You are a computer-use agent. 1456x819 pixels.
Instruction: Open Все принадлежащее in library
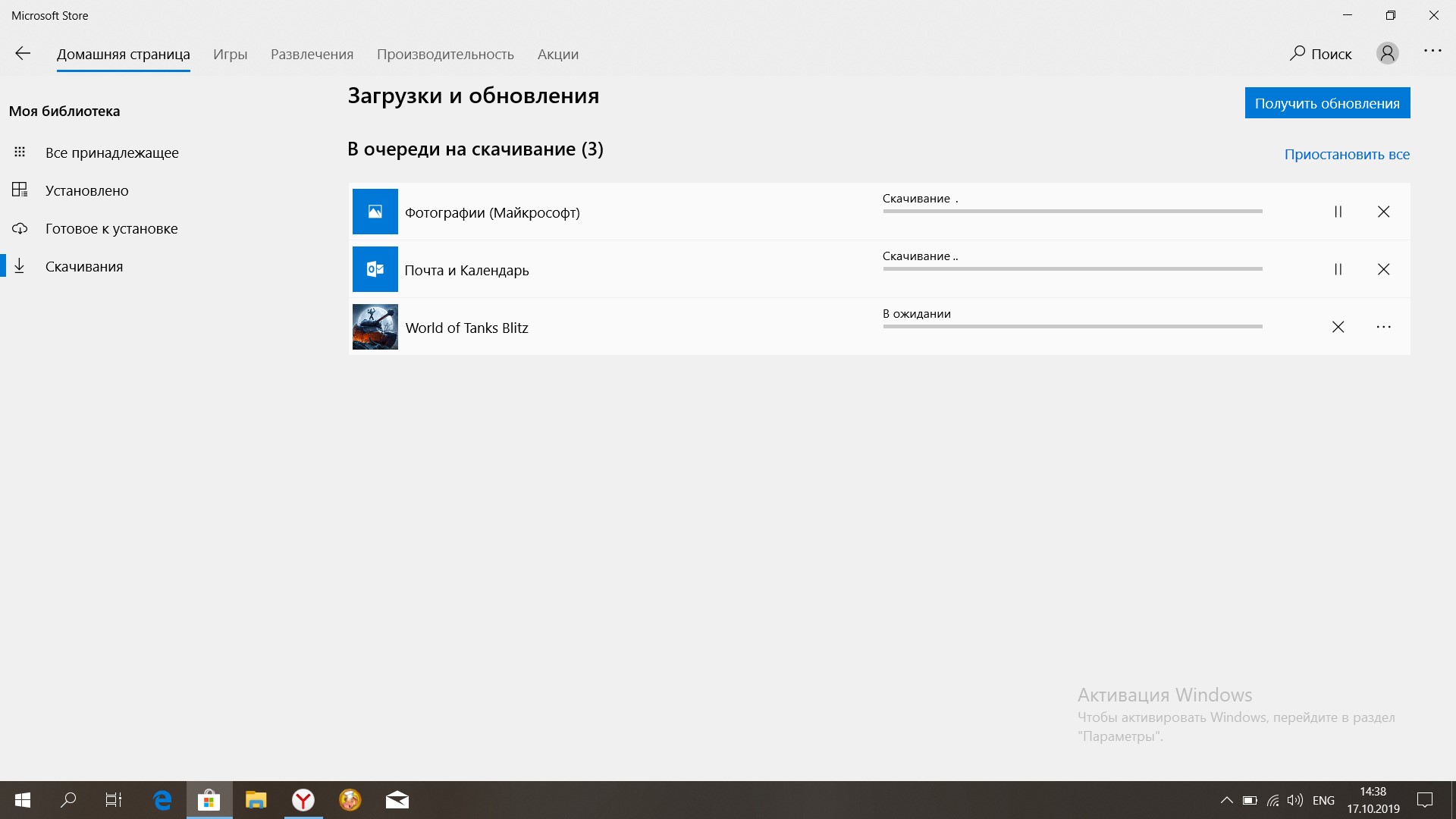pos(112,152)
